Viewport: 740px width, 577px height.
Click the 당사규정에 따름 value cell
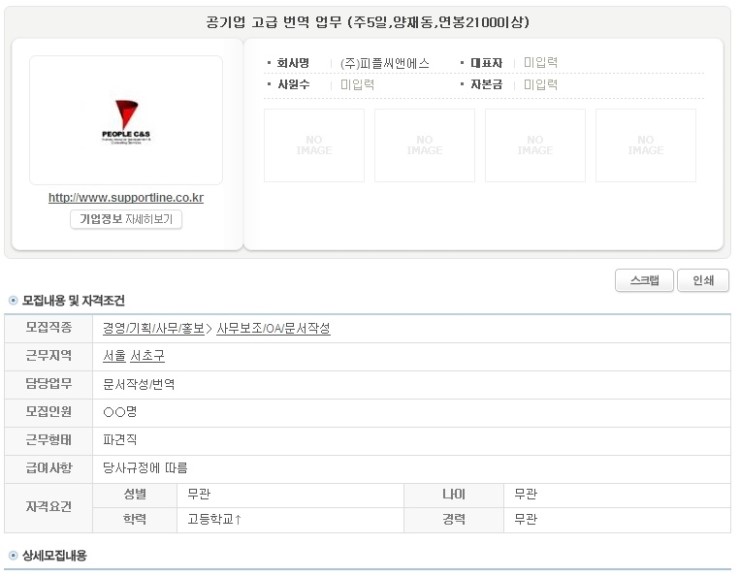click(x=412, y=468)
